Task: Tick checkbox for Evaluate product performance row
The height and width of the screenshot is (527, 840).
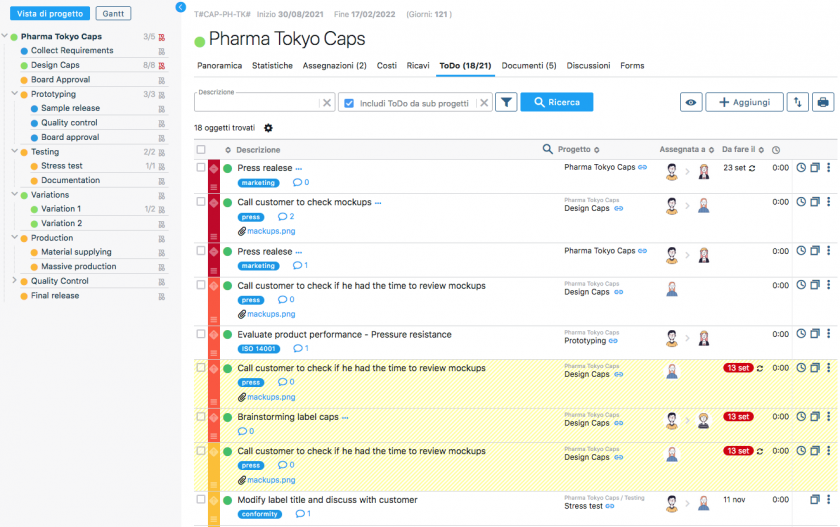Action: pyautogui.click(x=201, y=334)
